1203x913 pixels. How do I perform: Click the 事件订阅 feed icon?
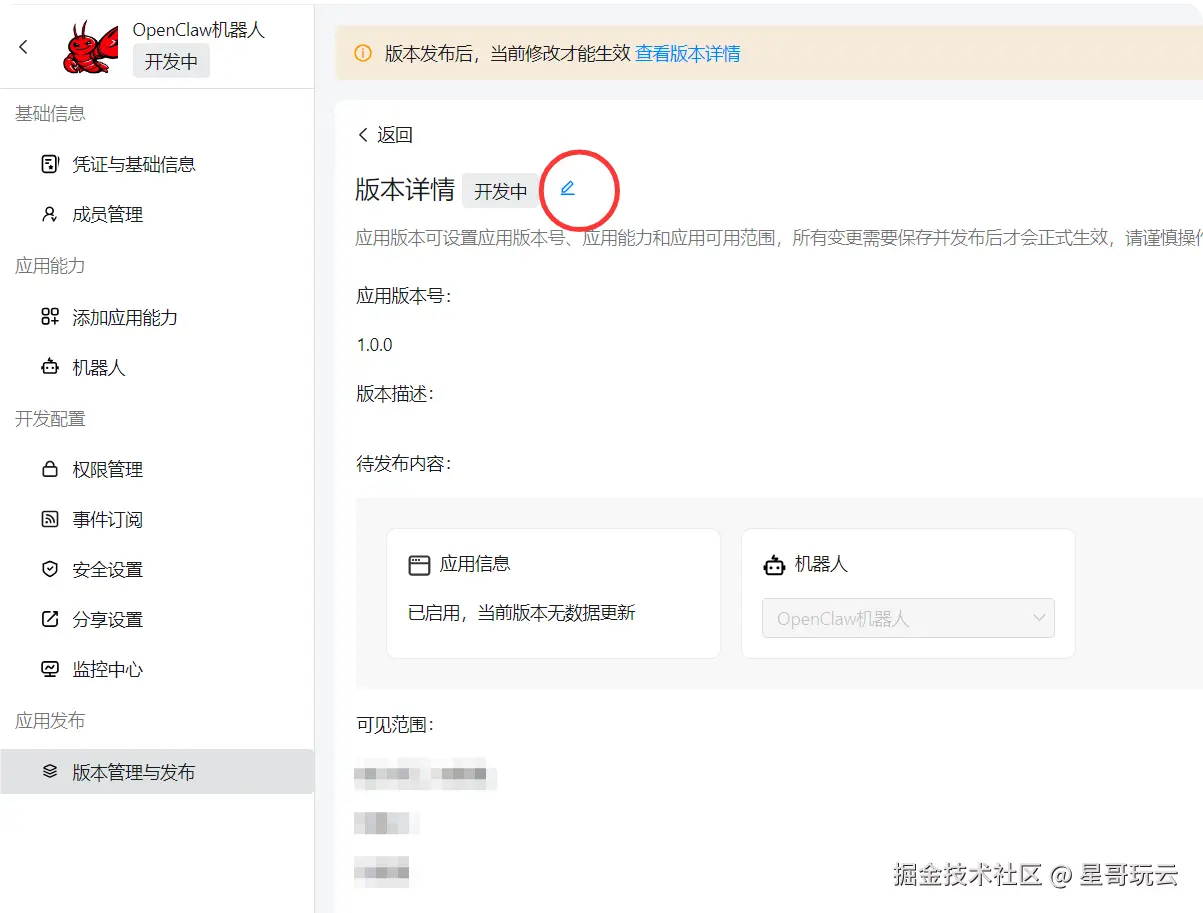pyautogui.click(x=50, y=519)
